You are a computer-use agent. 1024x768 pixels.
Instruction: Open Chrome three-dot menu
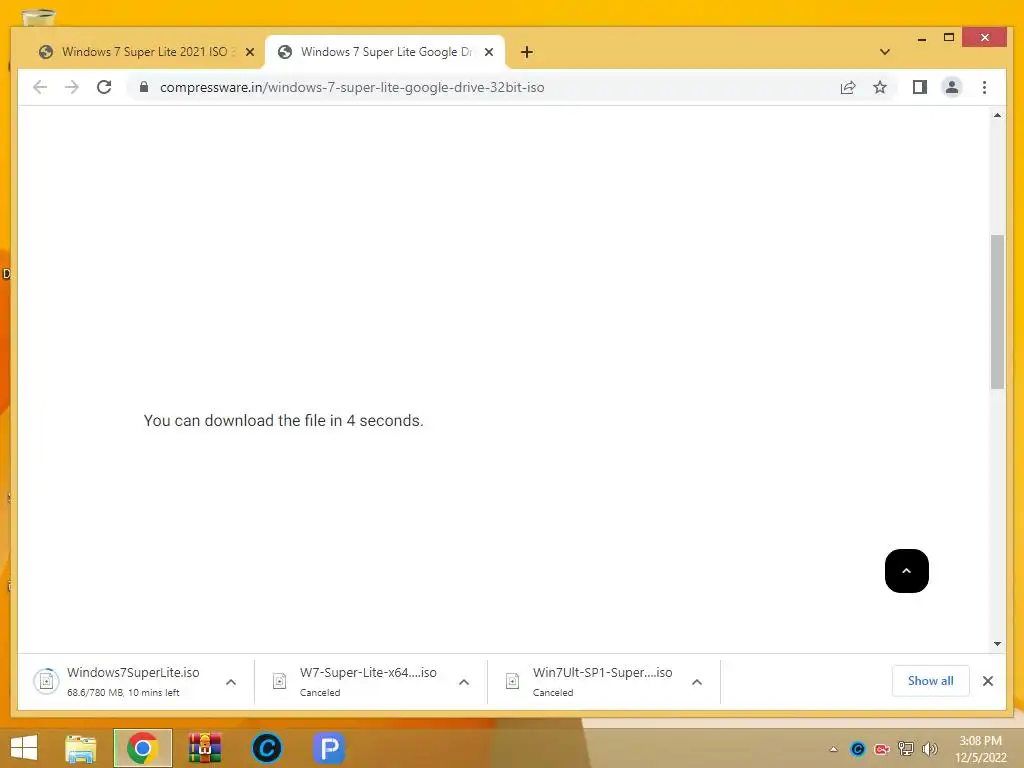tap(984, 87)
